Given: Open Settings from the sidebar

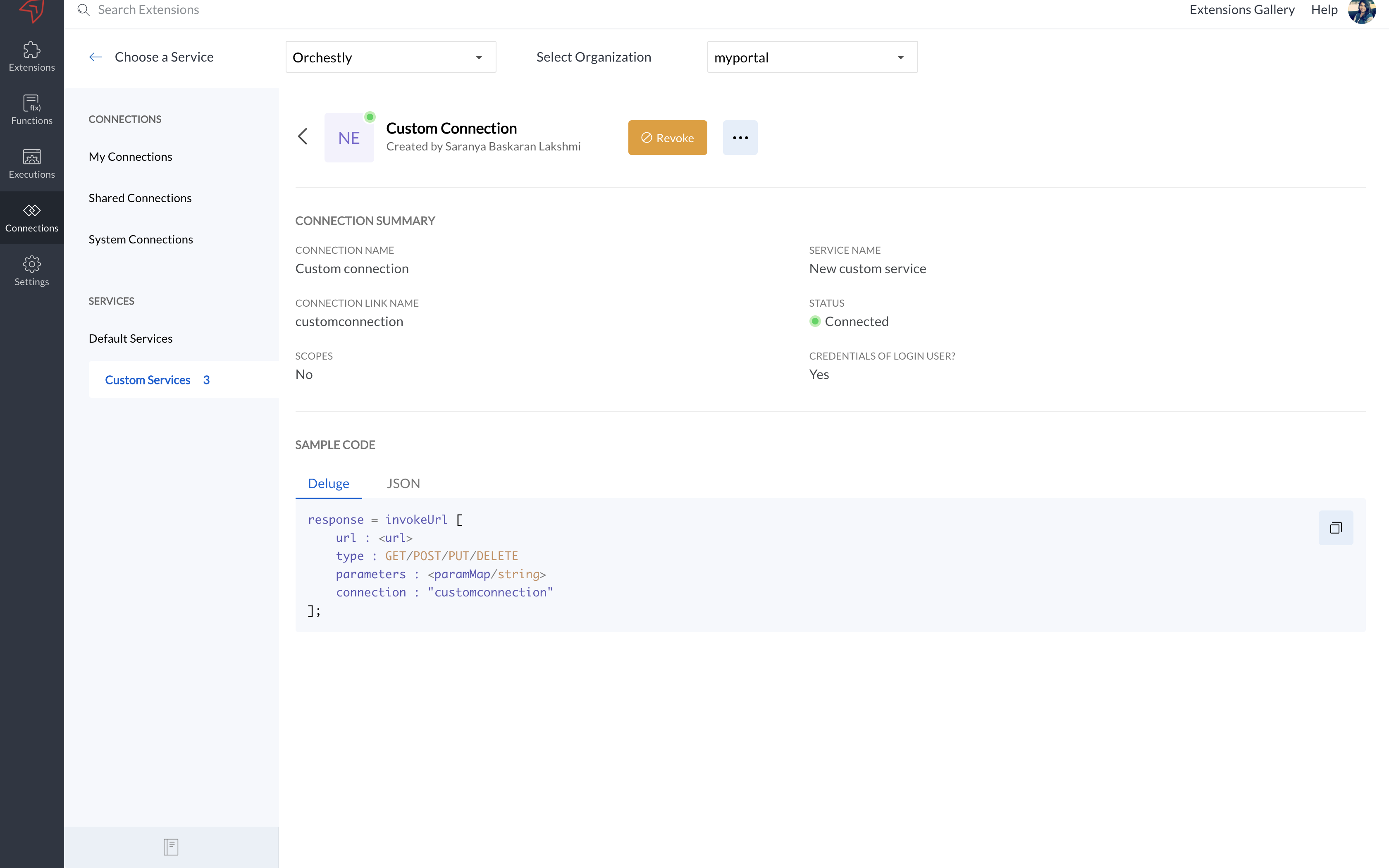Looking at the screenshot, I should click(x=31, y=271).
